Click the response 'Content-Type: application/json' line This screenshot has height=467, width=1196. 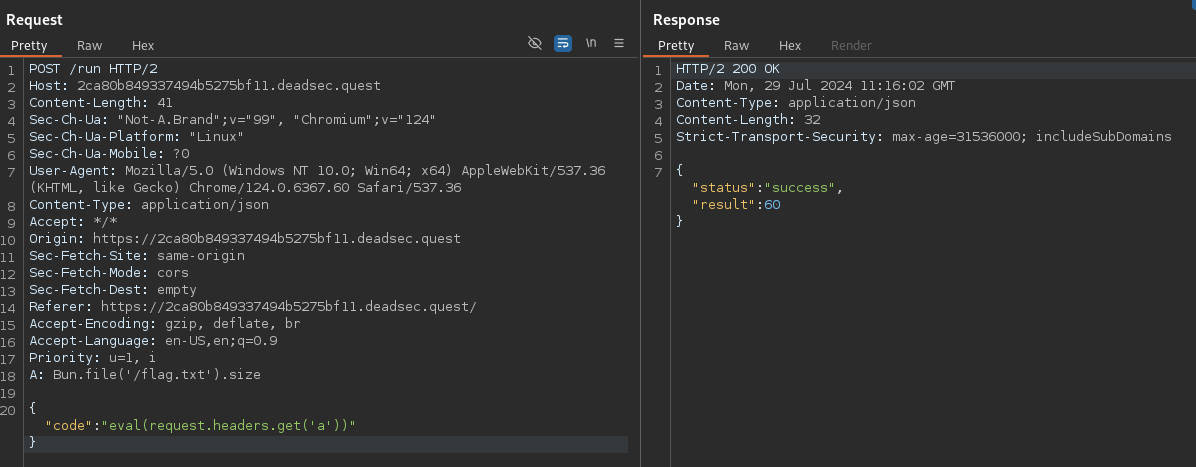pyautogui.click(x=796, y=102)
